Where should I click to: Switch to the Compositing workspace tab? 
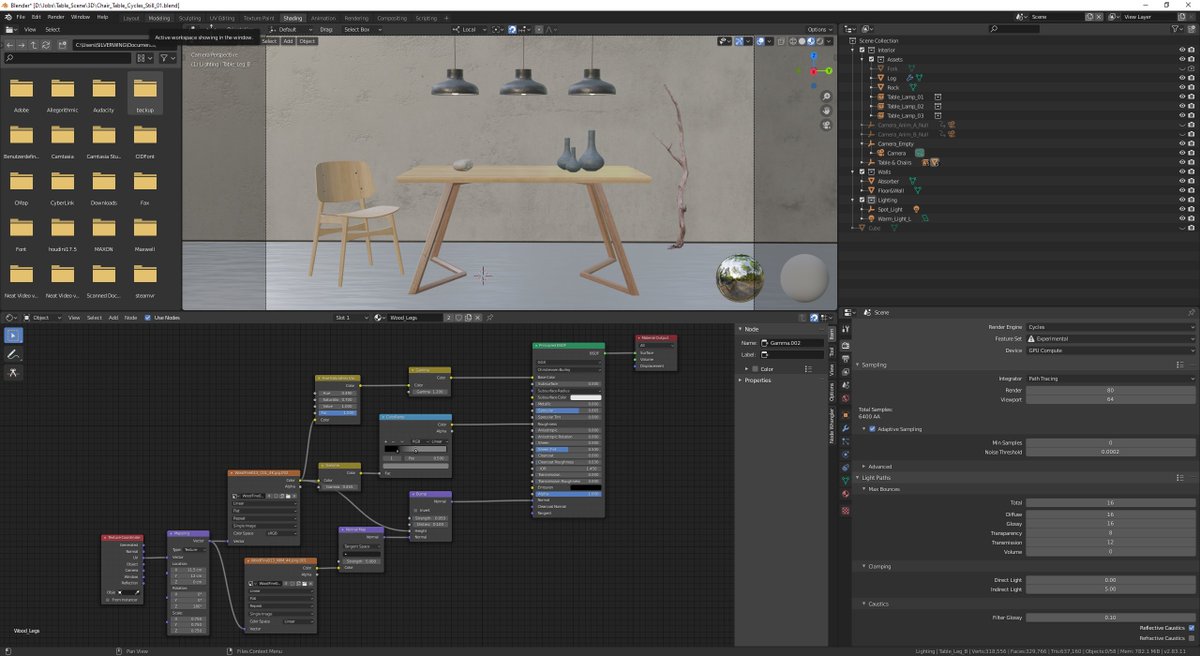(x=392, y=18)
